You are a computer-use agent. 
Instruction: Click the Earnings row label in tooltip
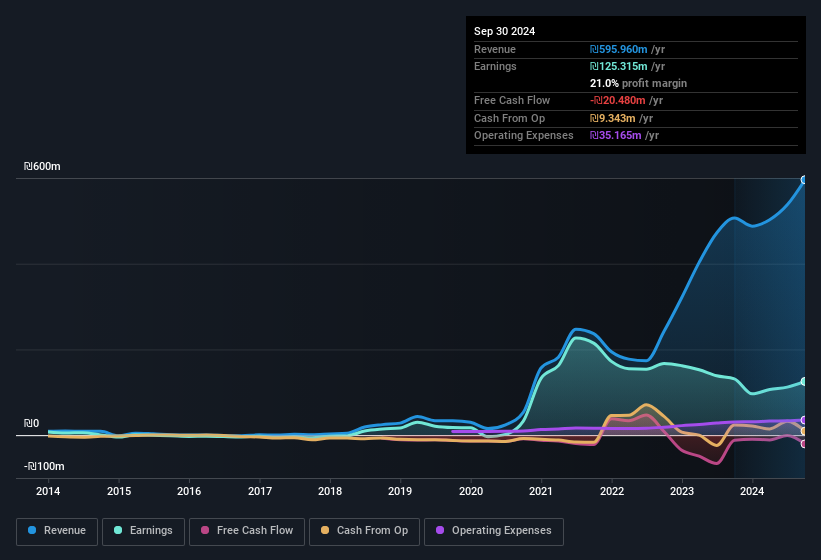tap(495, 66)
